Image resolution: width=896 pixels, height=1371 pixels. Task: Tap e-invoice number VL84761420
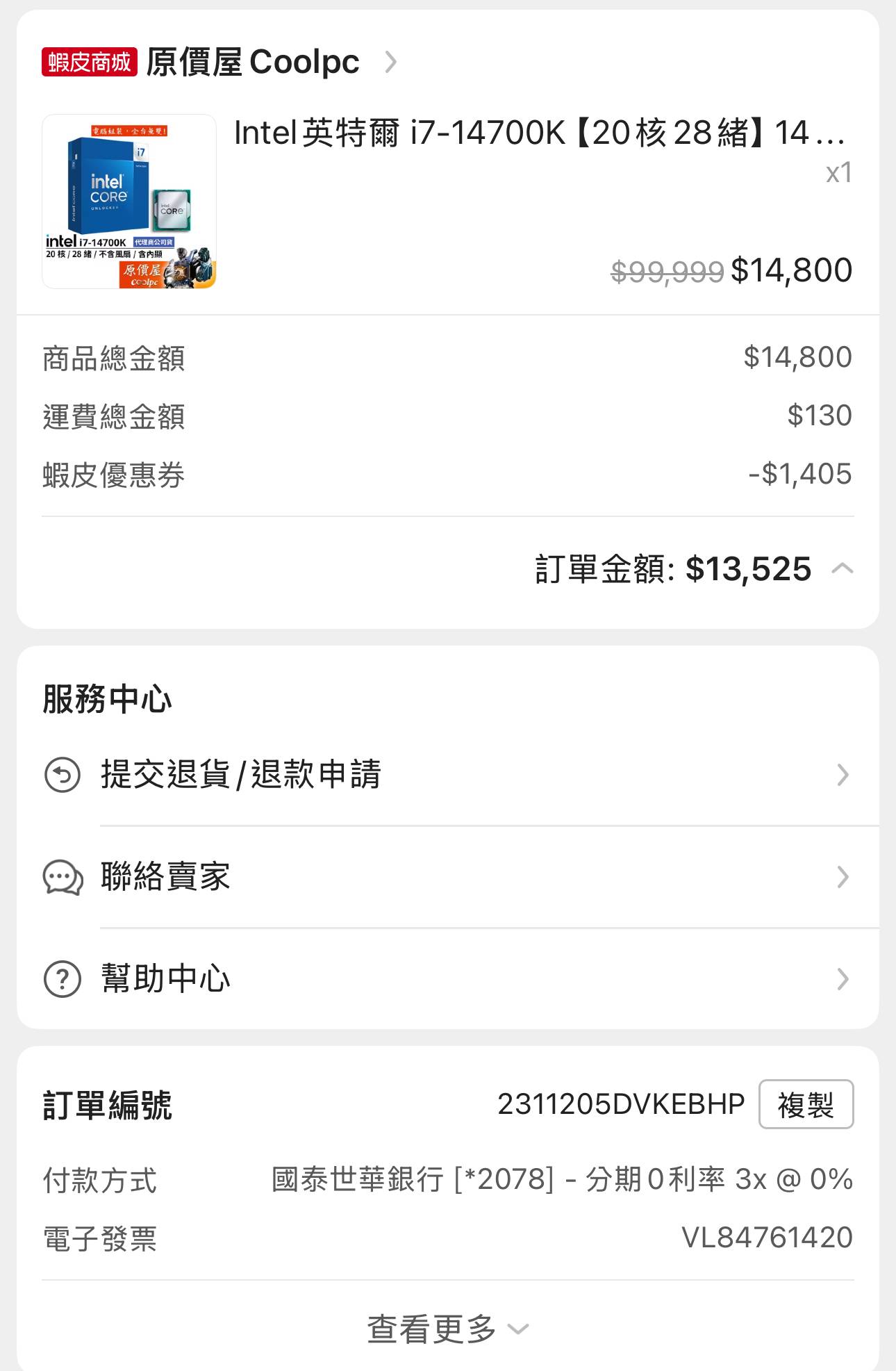click(x=767, y=1238)
